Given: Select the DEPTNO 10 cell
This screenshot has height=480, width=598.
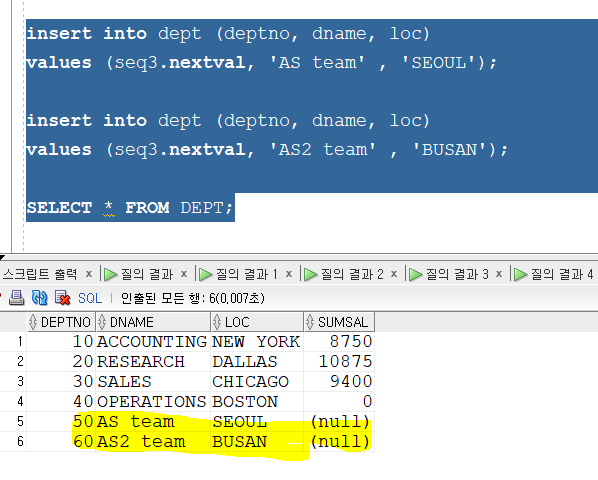Looking at the screenshot, I should point(61,342).
